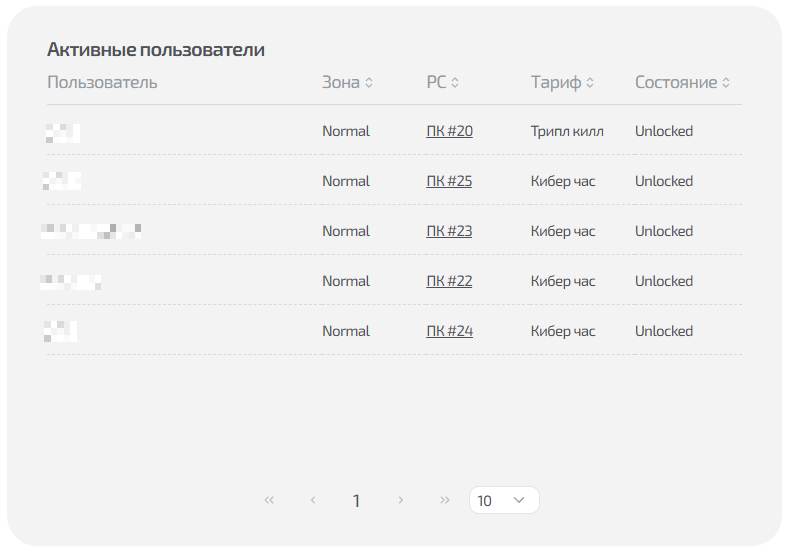Select page number 1
The width and height of the screenshot is (787, 559).
pos(356,501)
